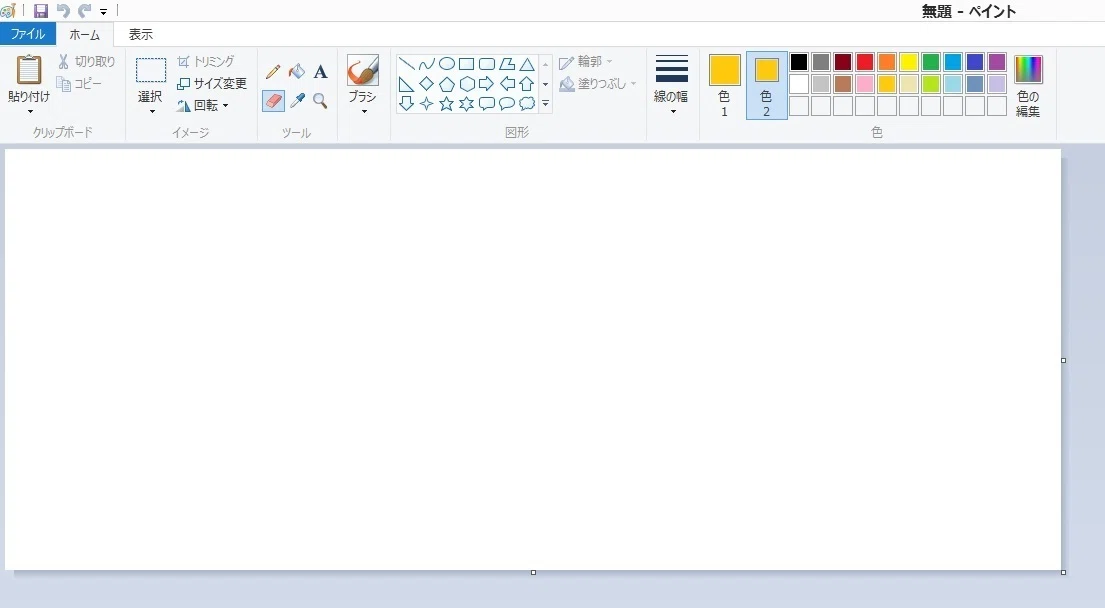The image size is (1105, 608).
Task: Choose the straight Line shape
Action: (x=406, y=64)
